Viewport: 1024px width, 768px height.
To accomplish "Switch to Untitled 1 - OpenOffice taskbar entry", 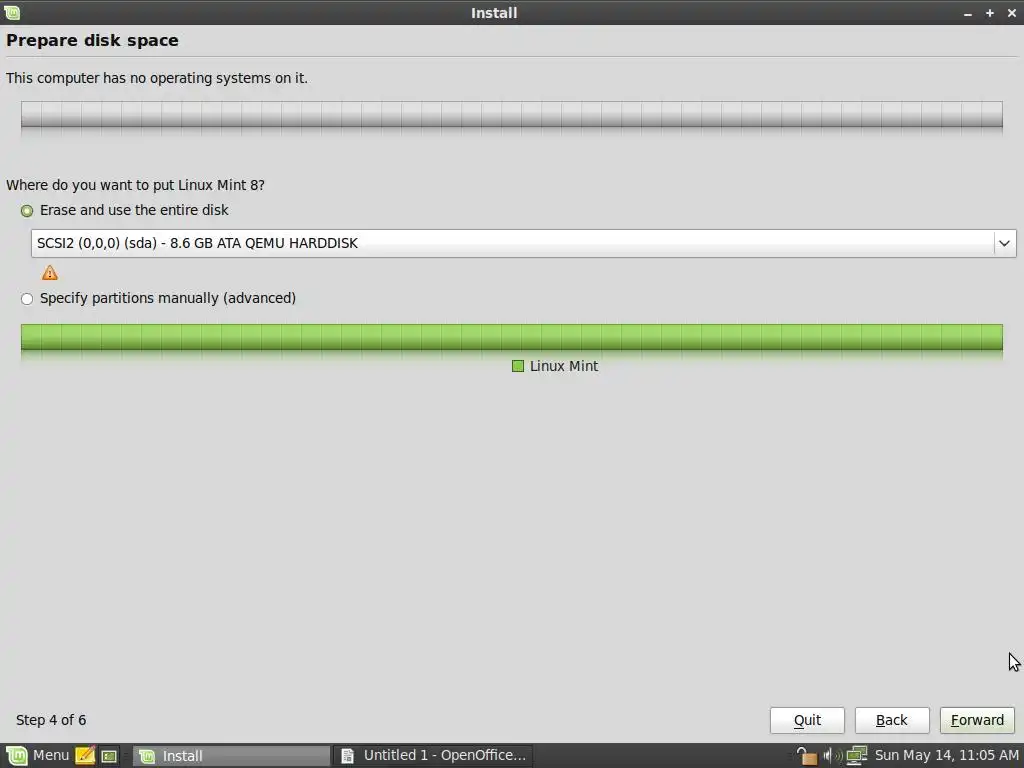I will [434, 756].
